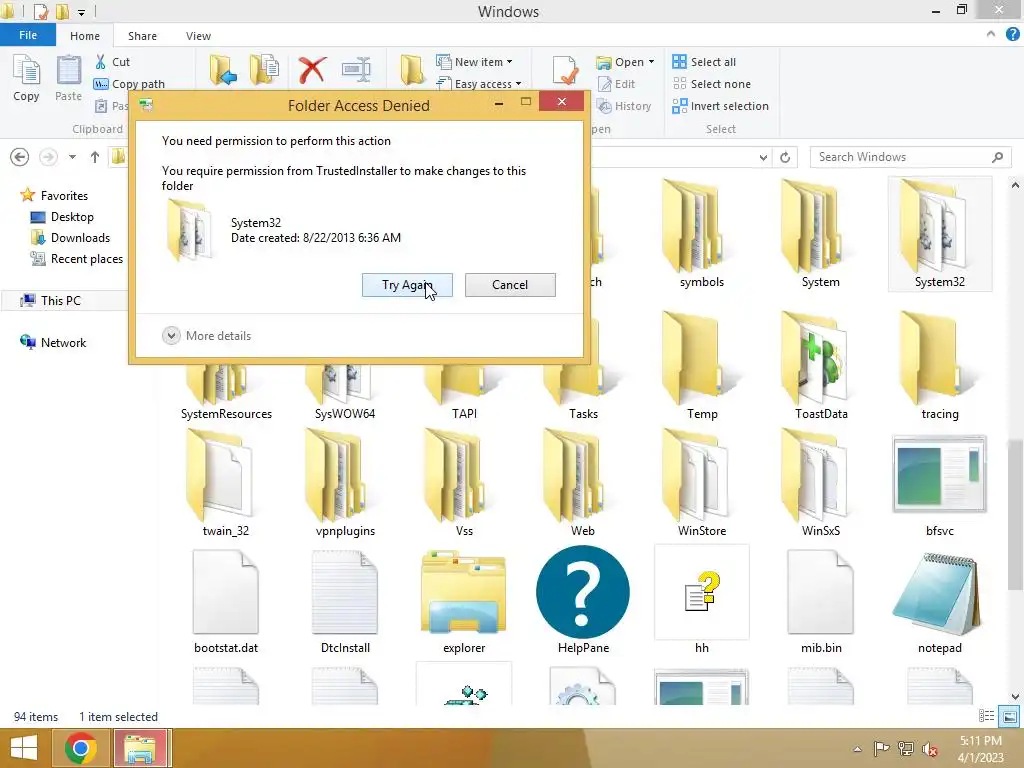The height and width of the screenshot is (768, 1024).
Task: Select This PC in the navigation pane
Action: (50, 300)
